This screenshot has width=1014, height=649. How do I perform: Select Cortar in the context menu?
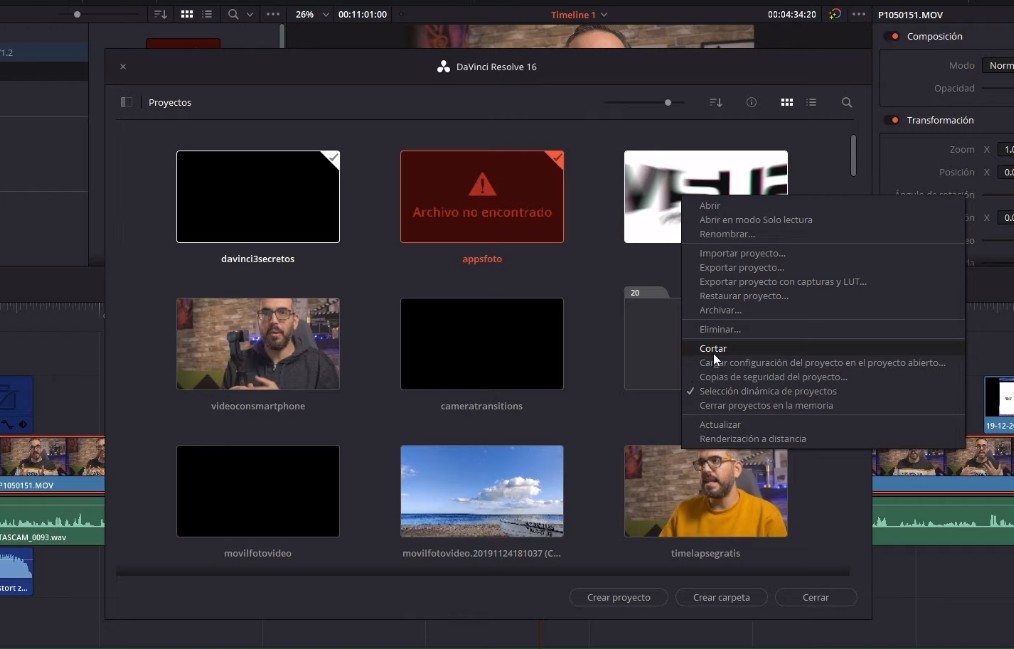tap(713, 349)
